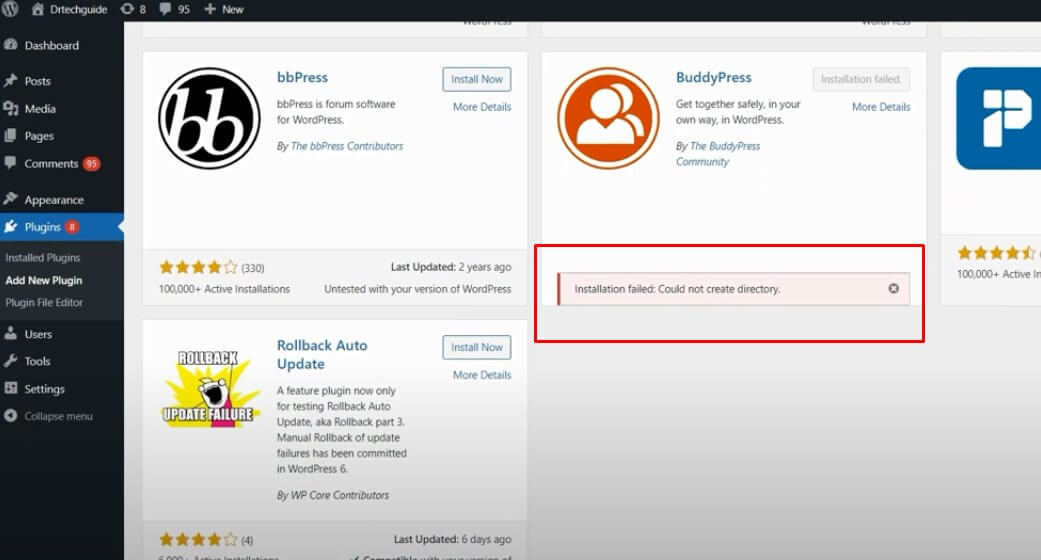This screenshot has width=1041, height=560.
Task: Collapse the admin sidebar menu
Action: point(58,417)
